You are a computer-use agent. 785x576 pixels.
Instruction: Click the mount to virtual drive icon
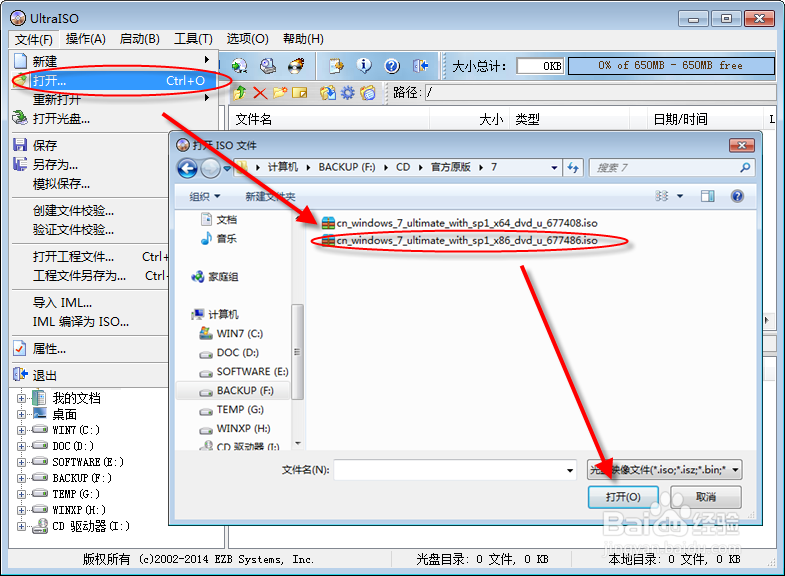point(268,66)
